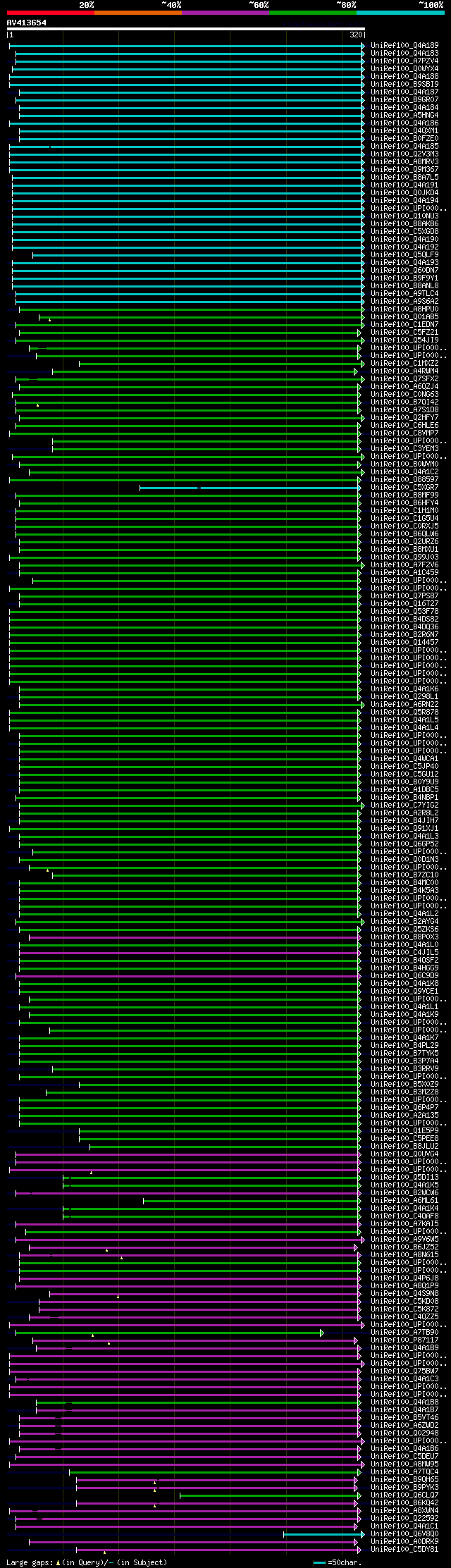This screenshot has height=1568, width=451.
Task: Select hit label UniRef100_Q4QXM1
Action: point(404,131)
